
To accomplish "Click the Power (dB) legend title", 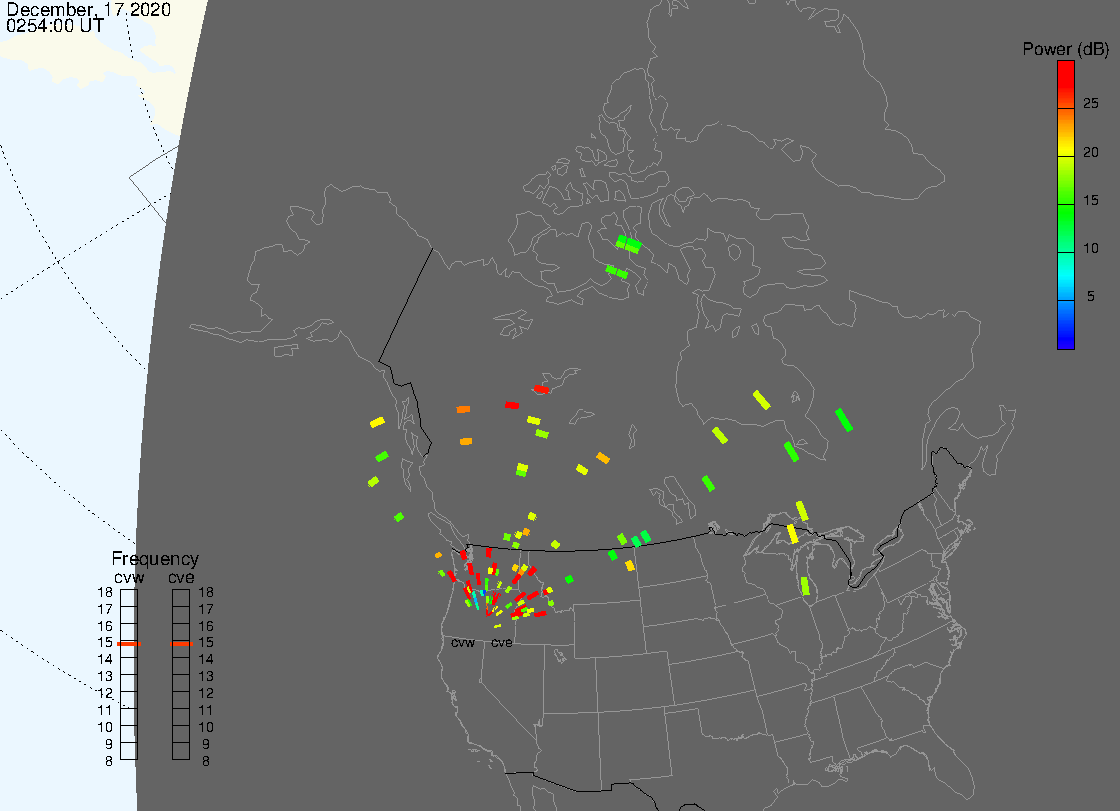I will [x=1065, y=49].
